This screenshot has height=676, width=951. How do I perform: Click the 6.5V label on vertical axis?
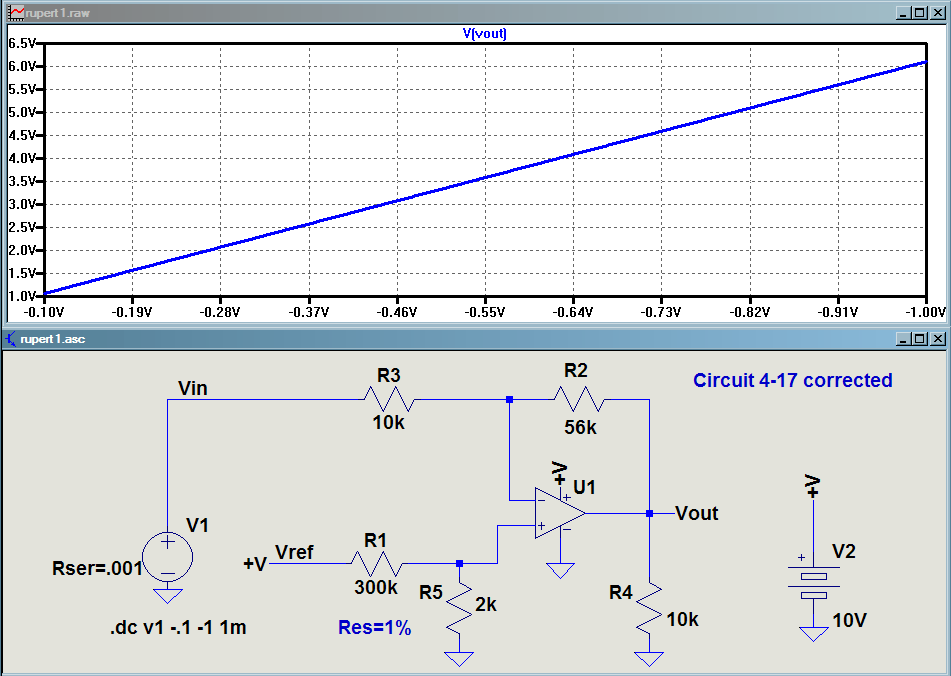(x=22, y=43)
